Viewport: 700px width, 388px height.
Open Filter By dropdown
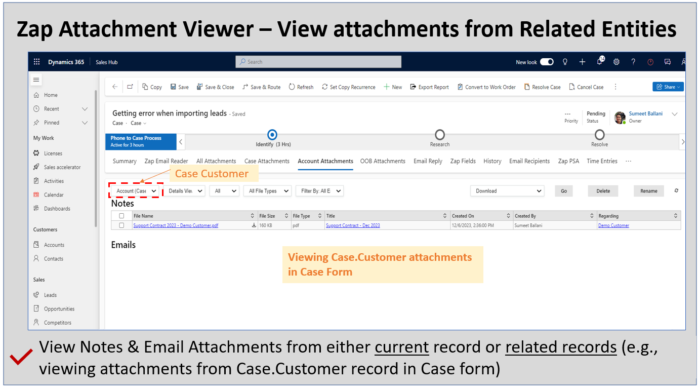(x=321, y=191)
